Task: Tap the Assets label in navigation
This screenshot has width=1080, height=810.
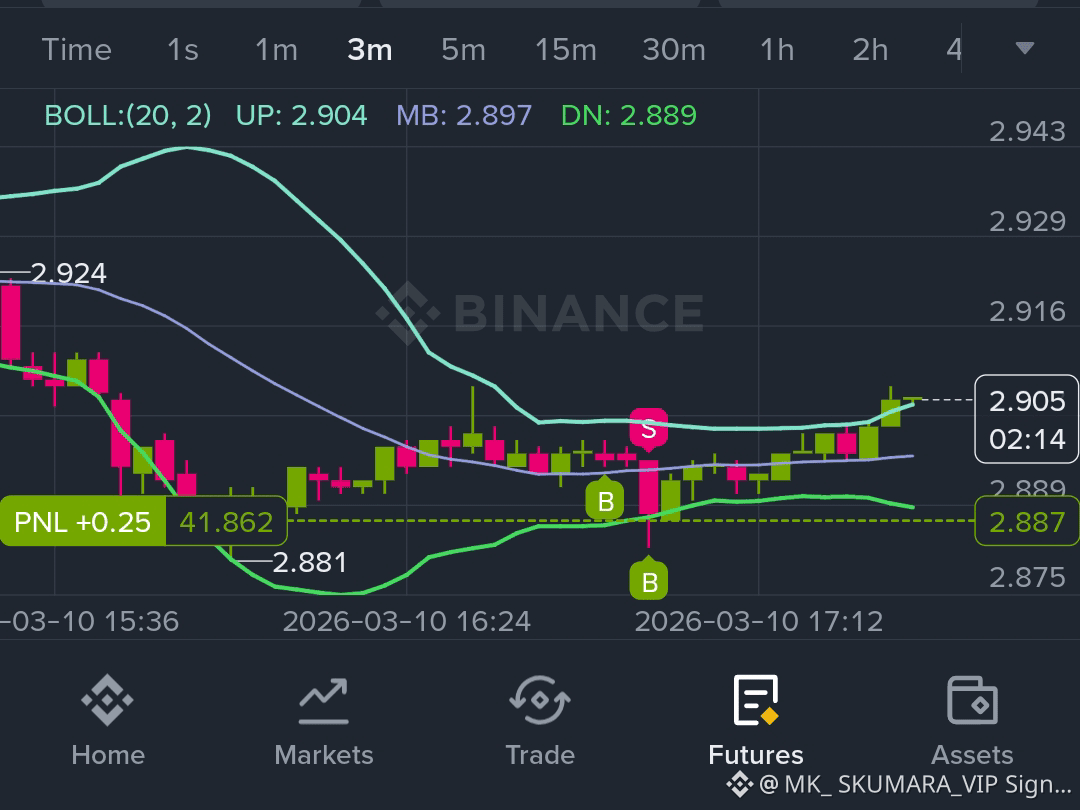Action: click(972, 755)
